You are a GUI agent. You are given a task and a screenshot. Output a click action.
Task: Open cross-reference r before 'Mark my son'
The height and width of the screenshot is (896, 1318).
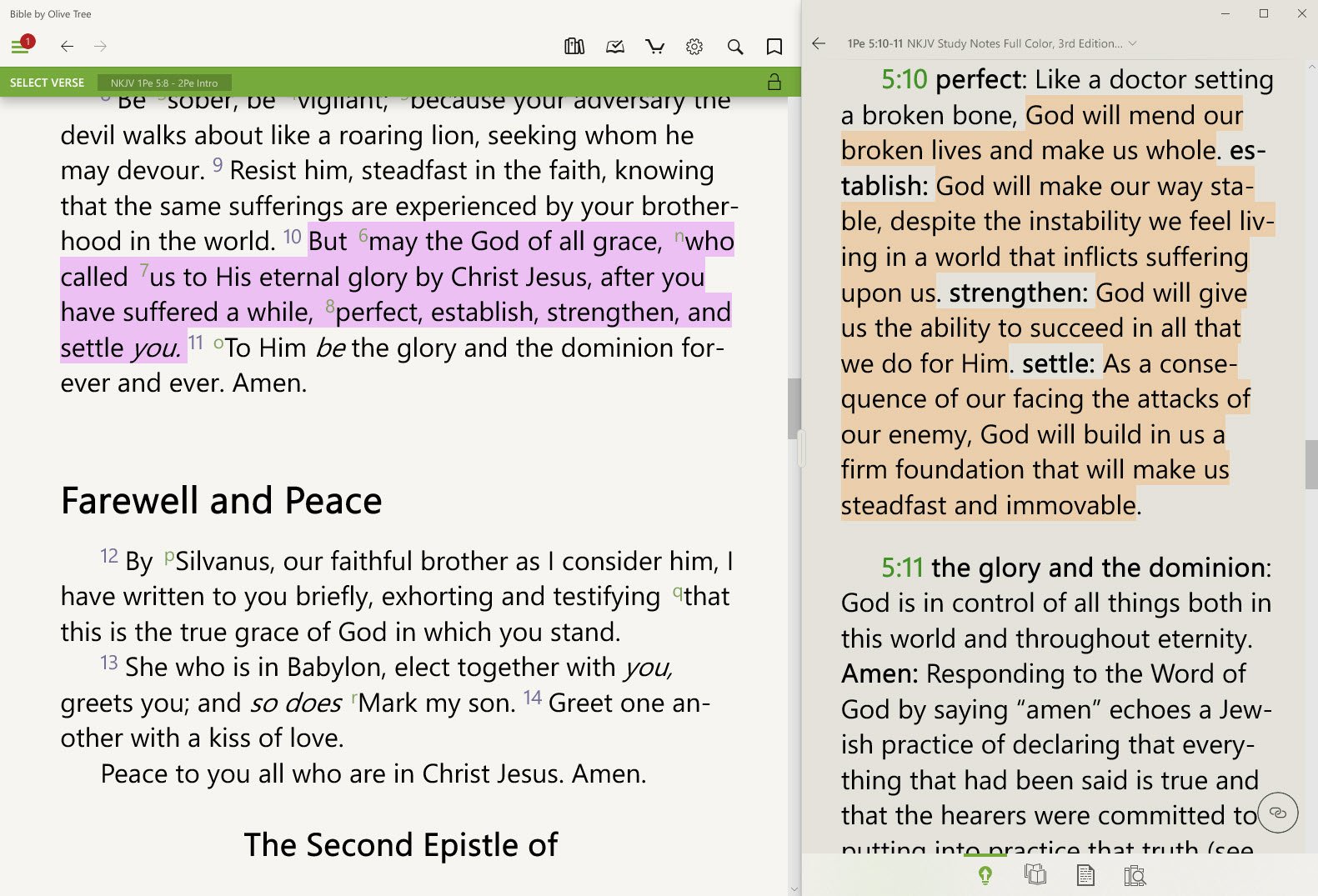[x=354, y=698]
